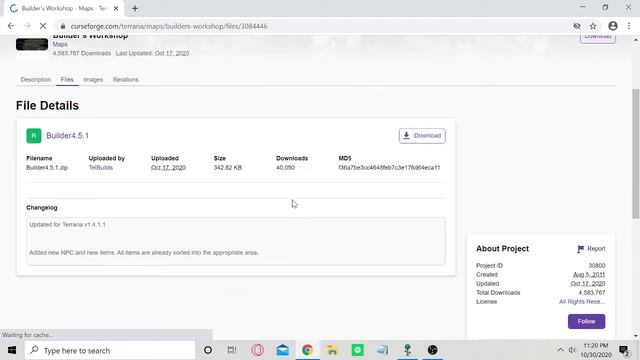Click the crossed-out eye icon in the address bar
Screen dimensions: 640x360
point(577,26)
